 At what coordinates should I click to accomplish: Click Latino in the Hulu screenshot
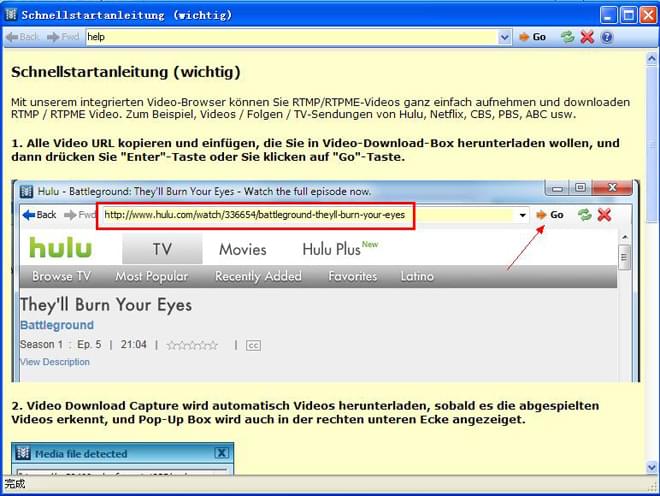coord(417,276)
